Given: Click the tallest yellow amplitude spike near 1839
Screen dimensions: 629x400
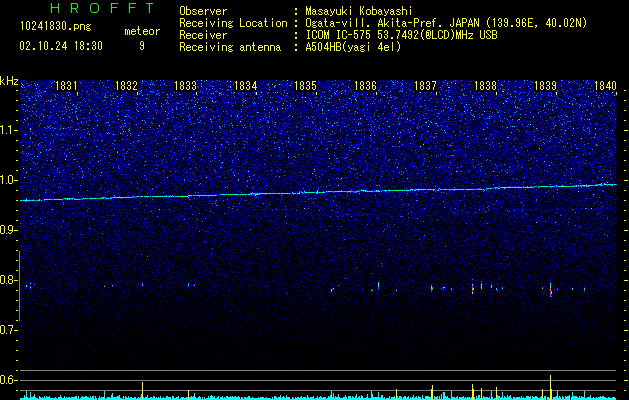Looking at the screenshot, I should tap(550, 387).
